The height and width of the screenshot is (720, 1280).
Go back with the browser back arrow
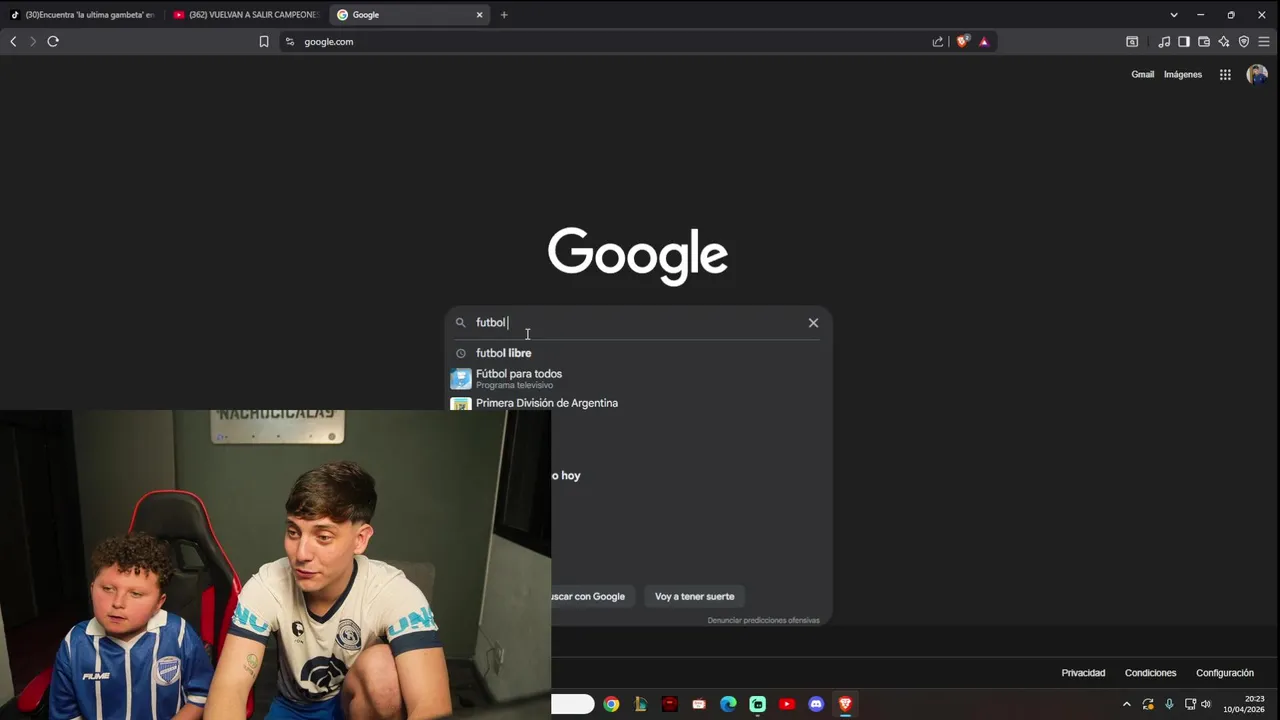click(x=13, y=41)
